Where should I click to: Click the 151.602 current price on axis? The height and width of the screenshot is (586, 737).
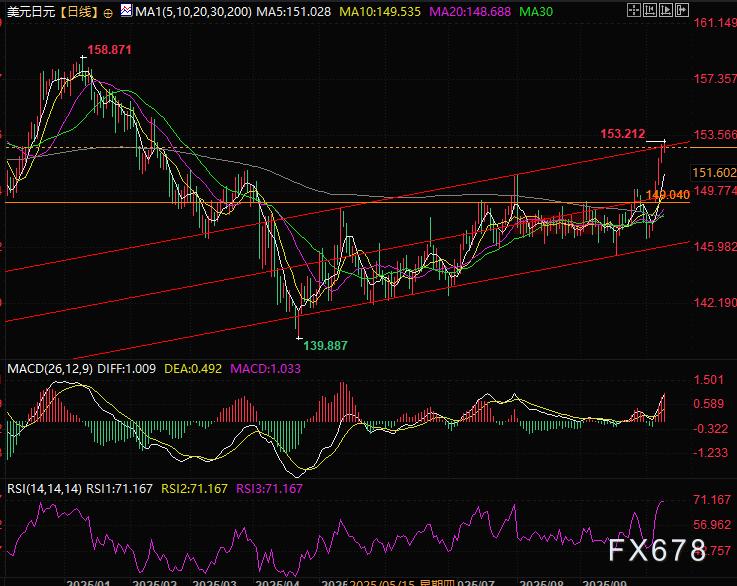pyautogui.click(x=714, y=173)
